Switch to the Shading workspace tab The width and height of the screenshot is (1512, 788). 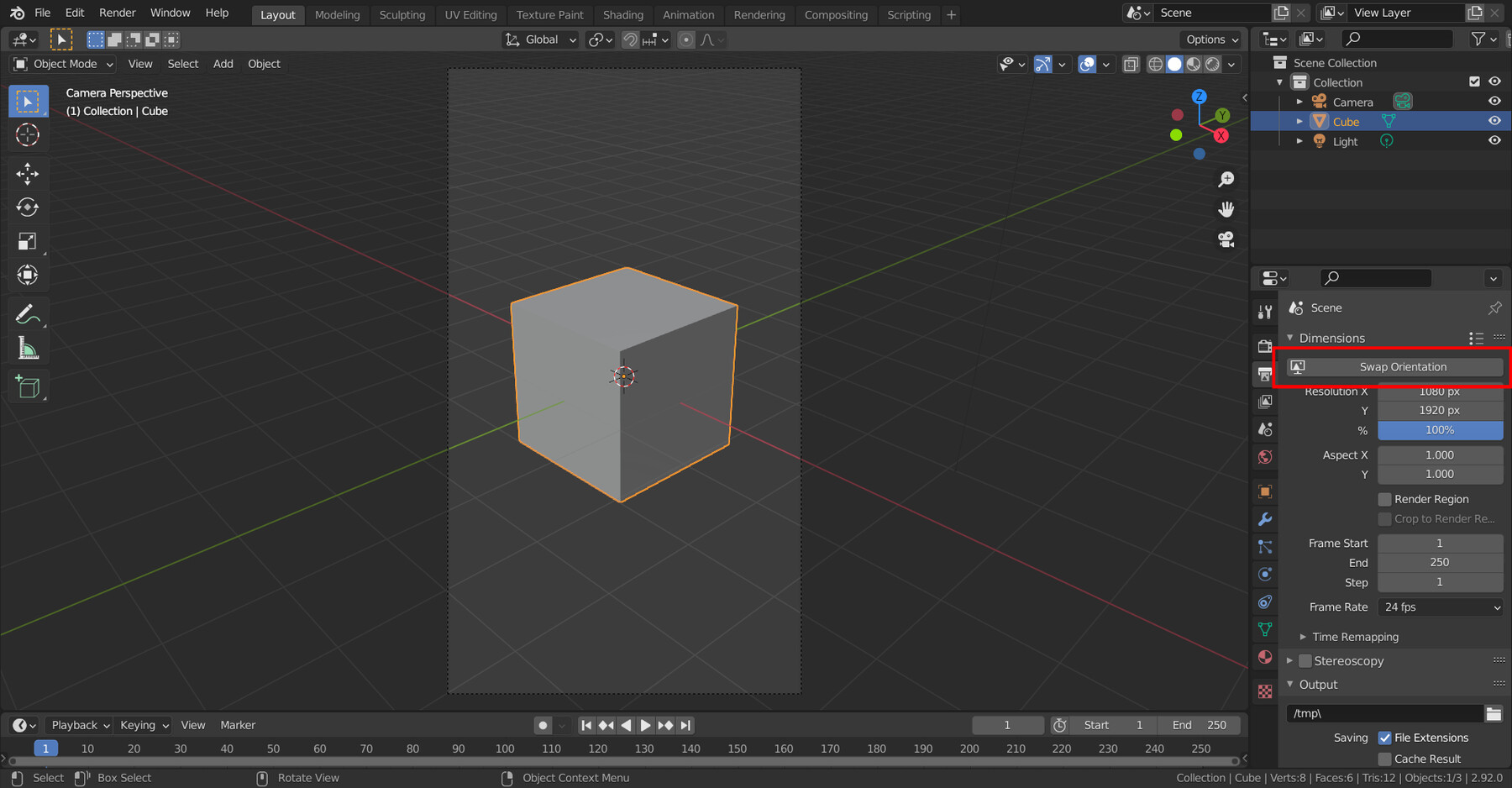(x=623, y=14)
